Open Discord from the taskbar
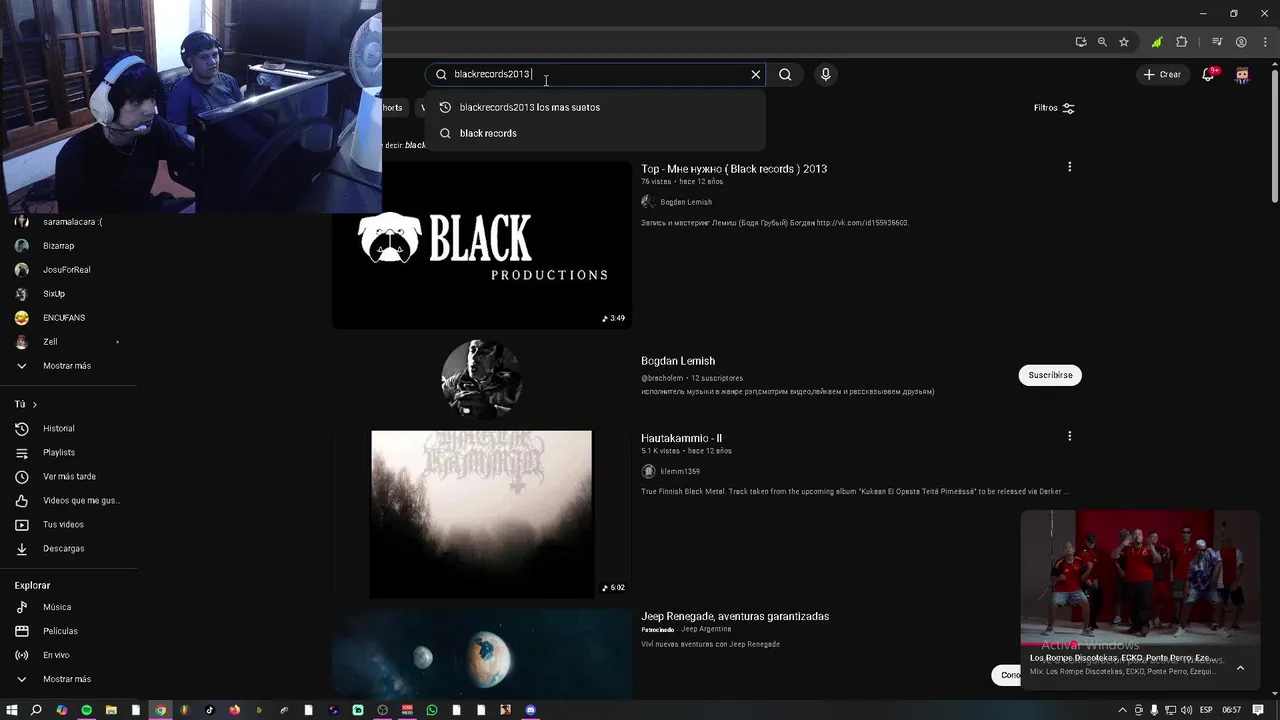This screenshot has width=1280, height=720. (531, 710)
